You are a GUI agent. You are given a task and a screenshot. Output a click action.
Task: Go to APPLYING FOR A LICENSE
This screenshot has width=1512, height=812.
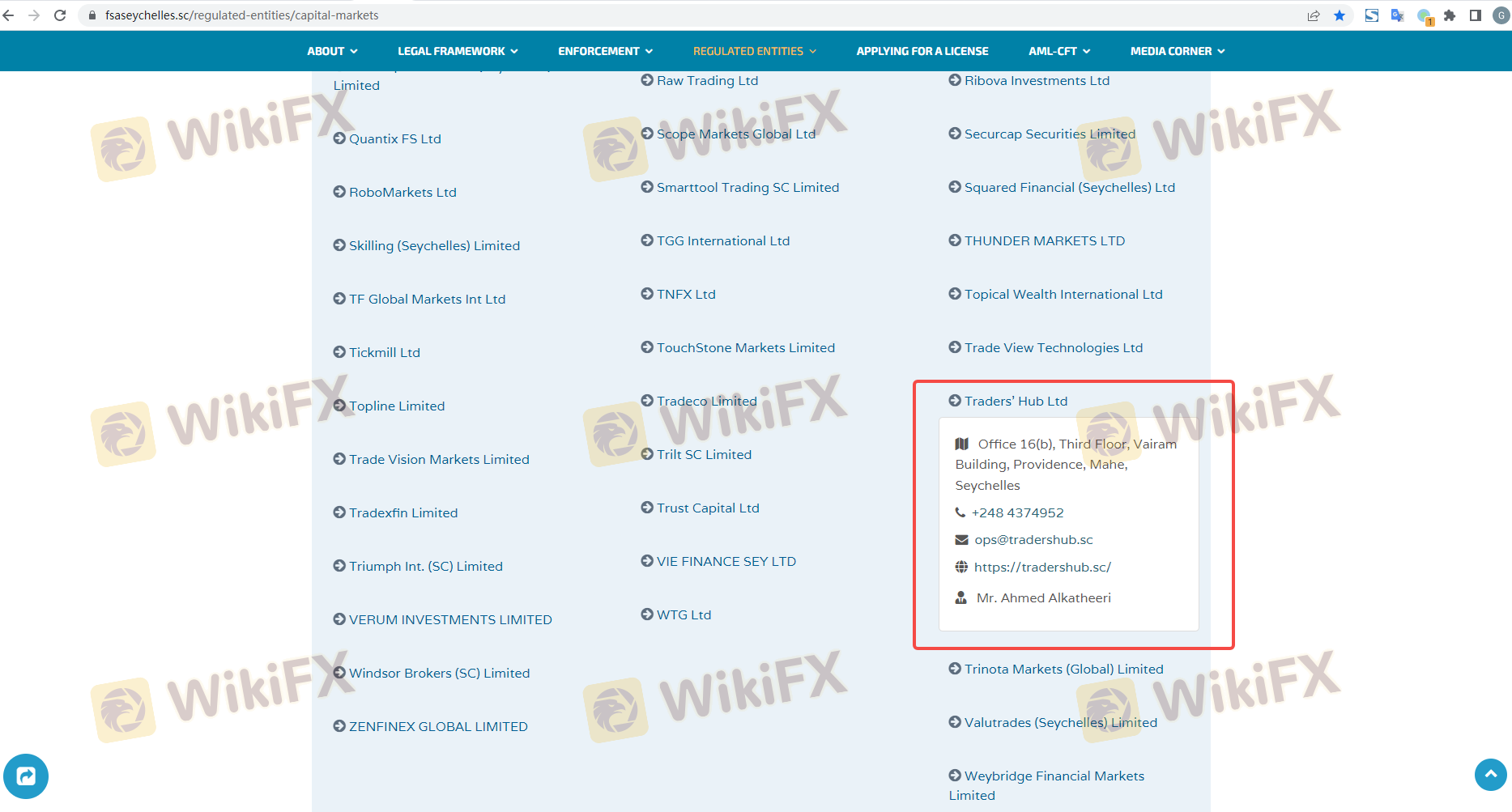[x=922, y=51]
